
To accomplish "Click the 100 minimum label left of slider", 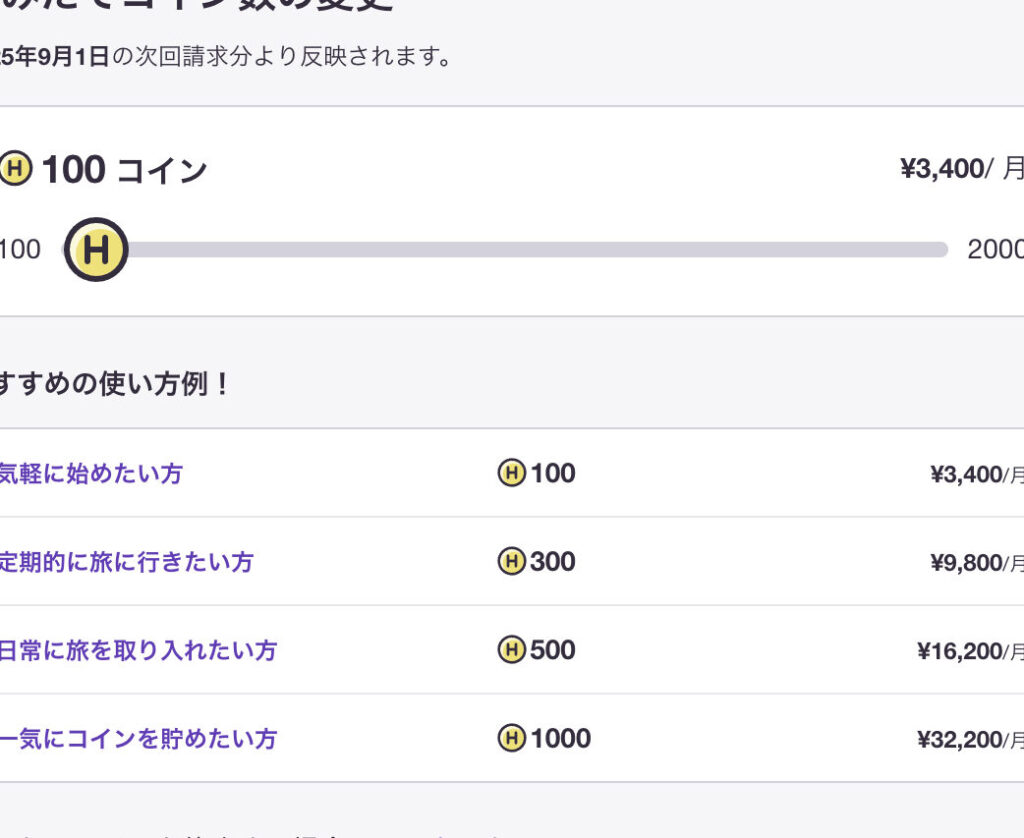I will click(20, 249).
